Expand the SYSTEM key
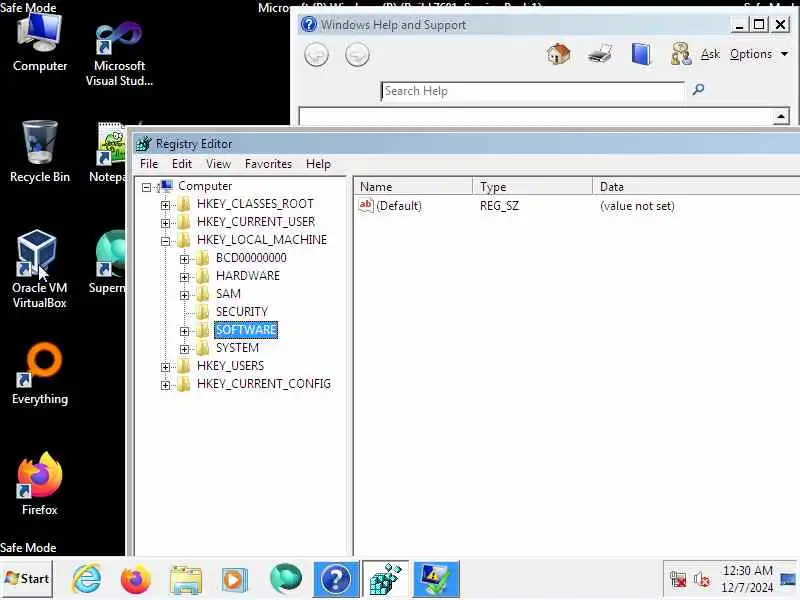800x600 pixels. (184, 349)
